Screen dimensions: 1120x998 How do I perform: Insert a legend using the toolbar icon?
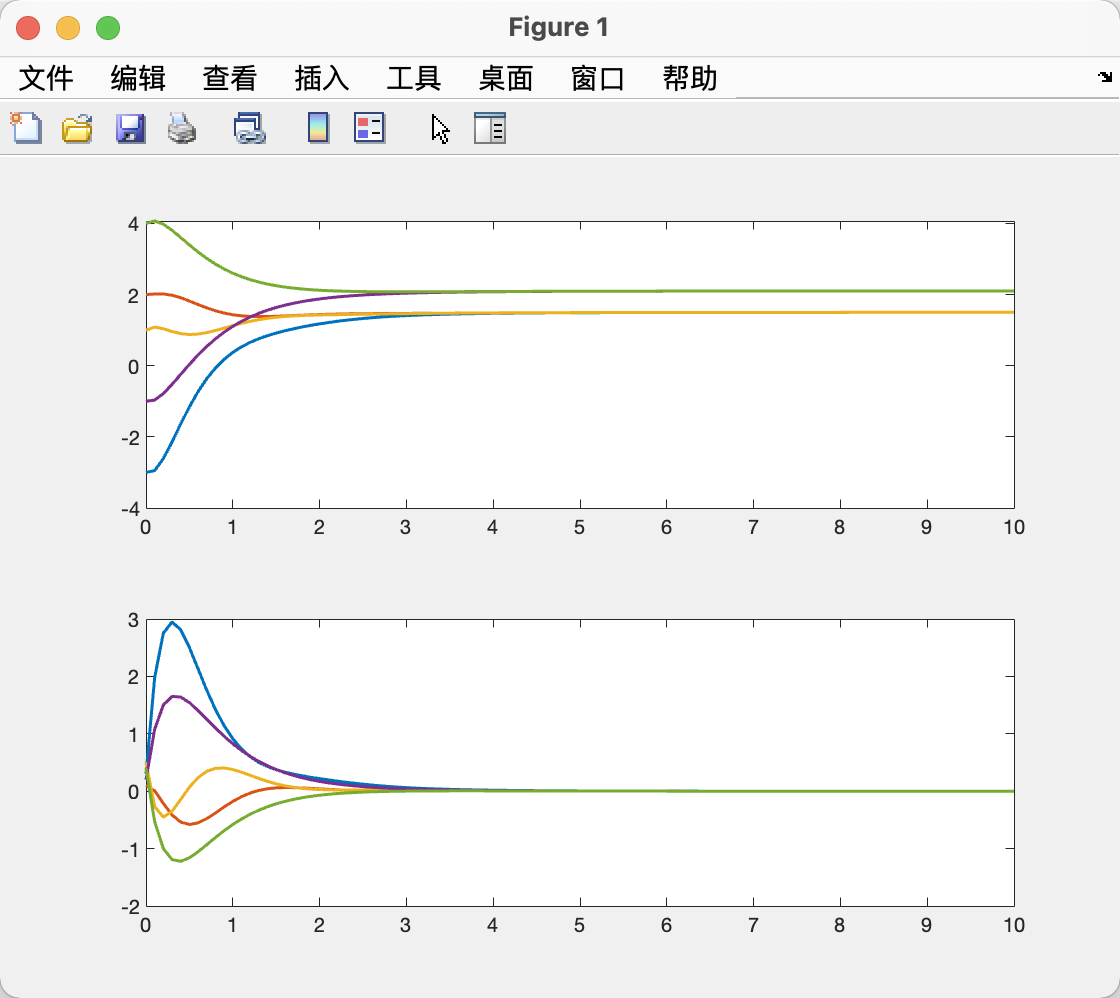[x=370, y=128]
